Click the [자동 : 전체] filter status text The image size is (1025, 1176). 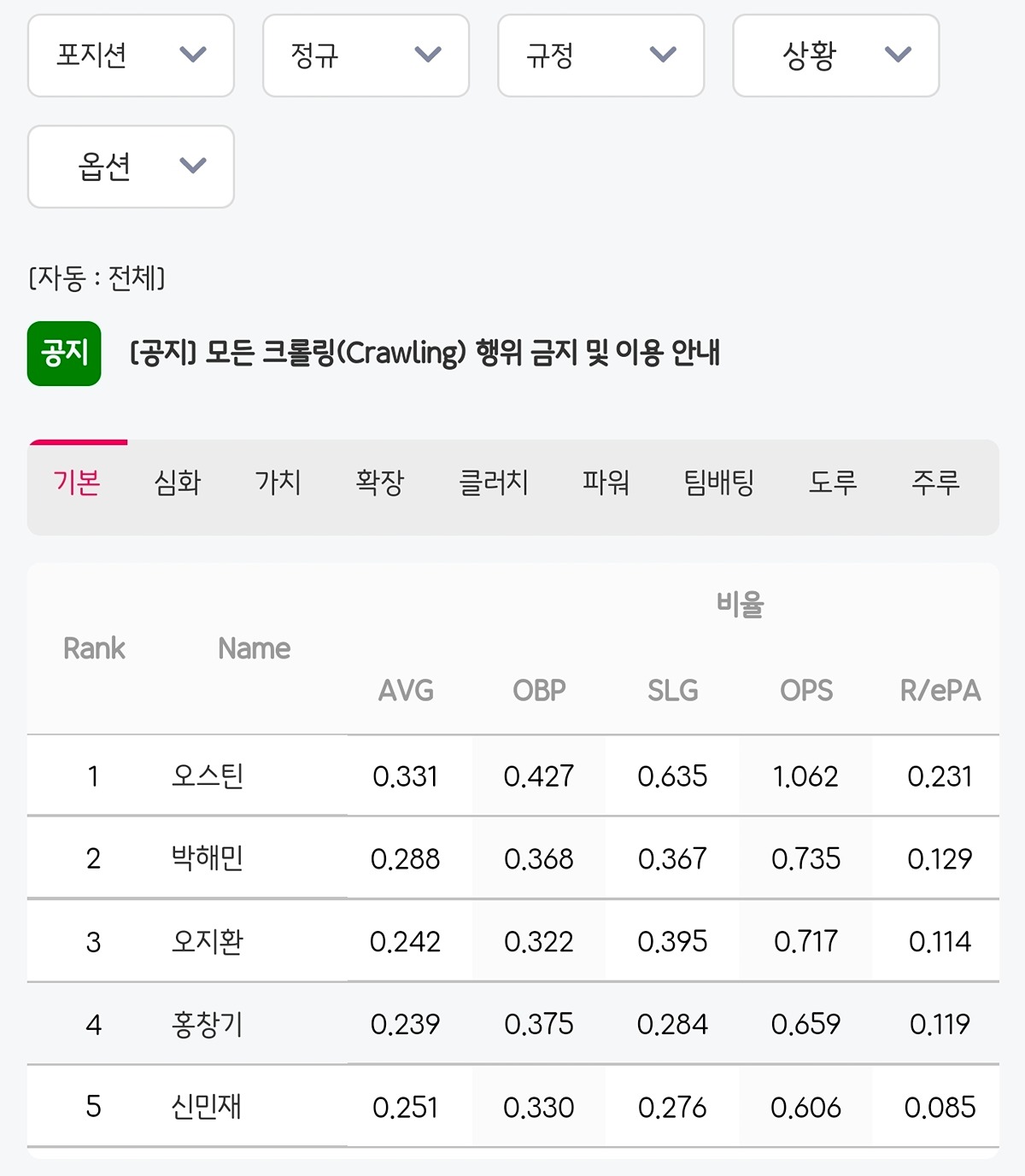pos(97,278)
